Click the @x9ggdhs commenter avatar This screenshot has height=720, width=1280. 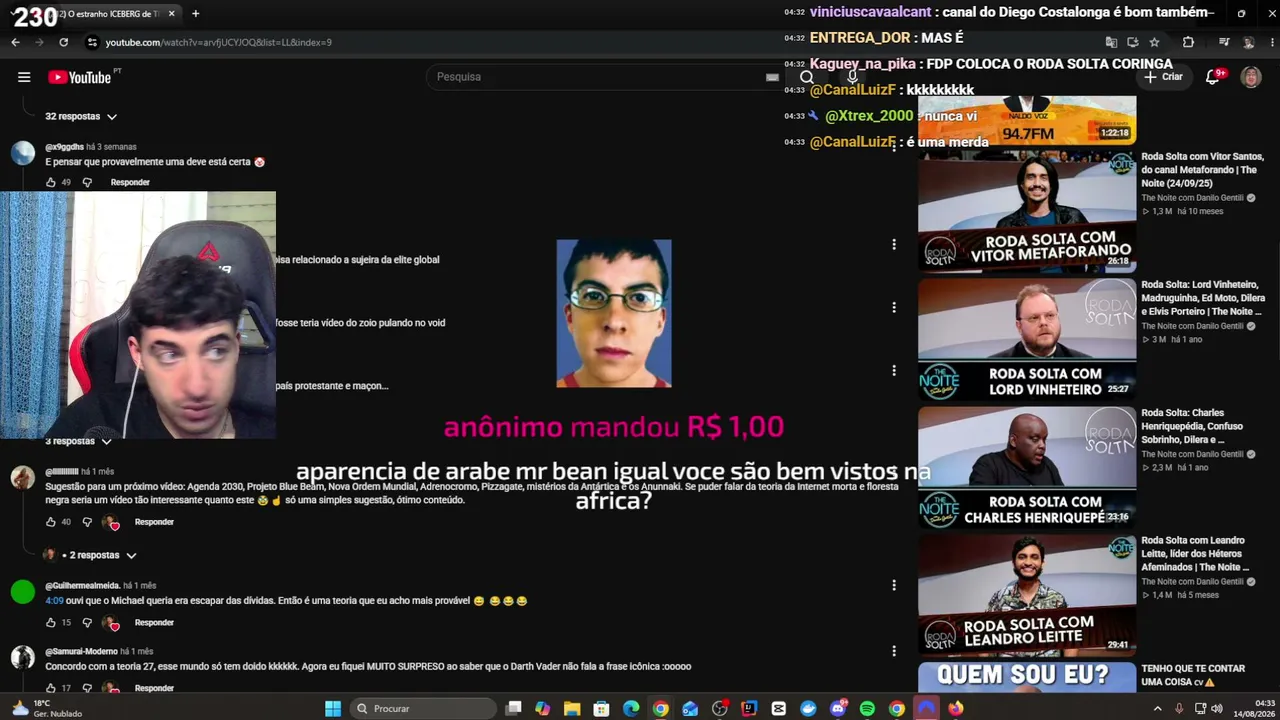tap(23, 153)
